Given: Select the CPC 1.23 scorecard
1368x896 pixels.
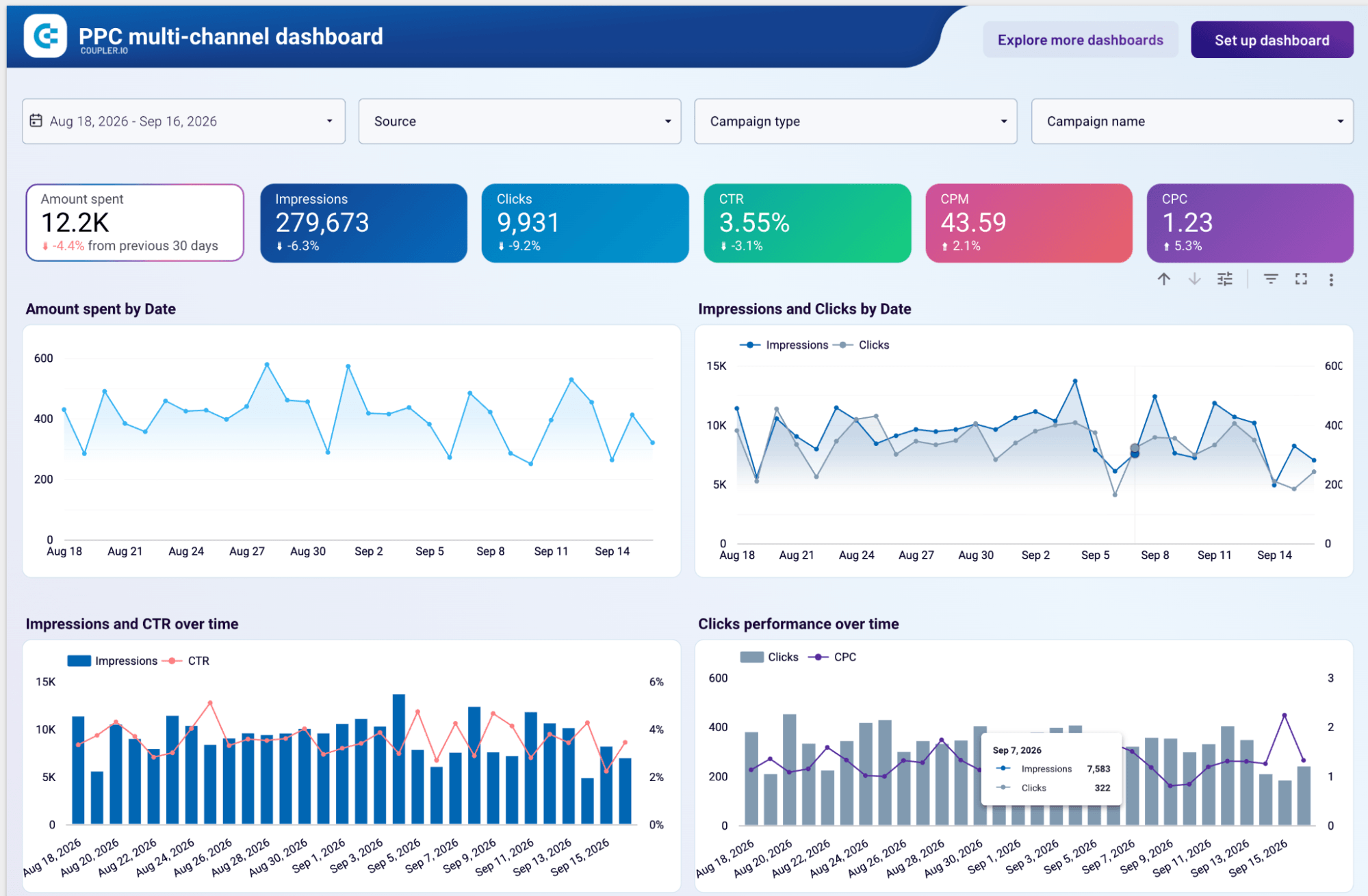Looking at the screenshot, I should point(1250,222).
